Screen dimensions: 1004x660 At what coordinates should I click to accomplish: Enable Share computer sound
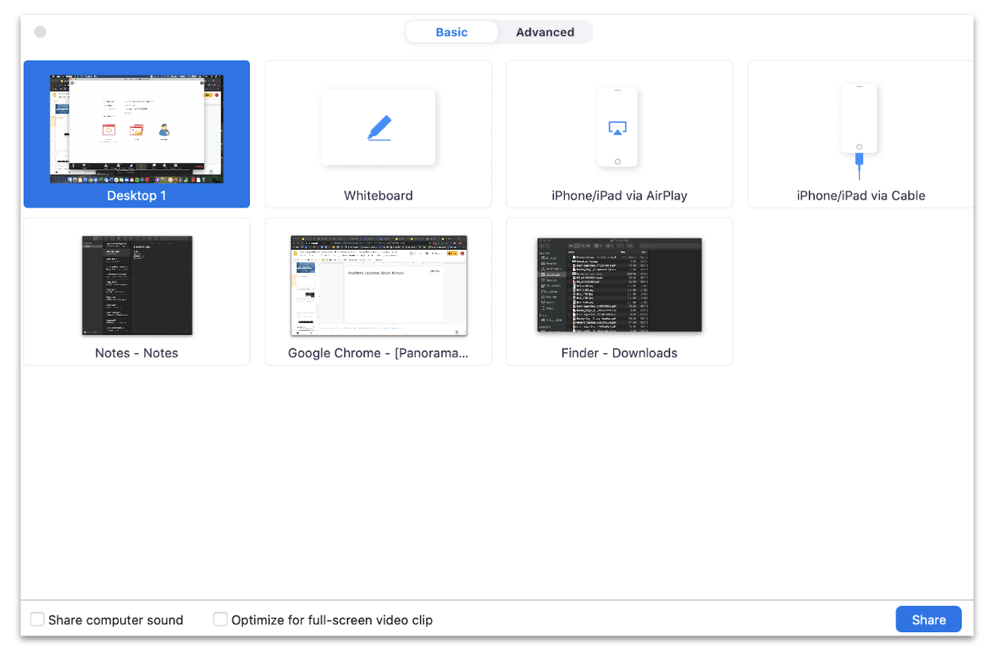pos(37,620)
